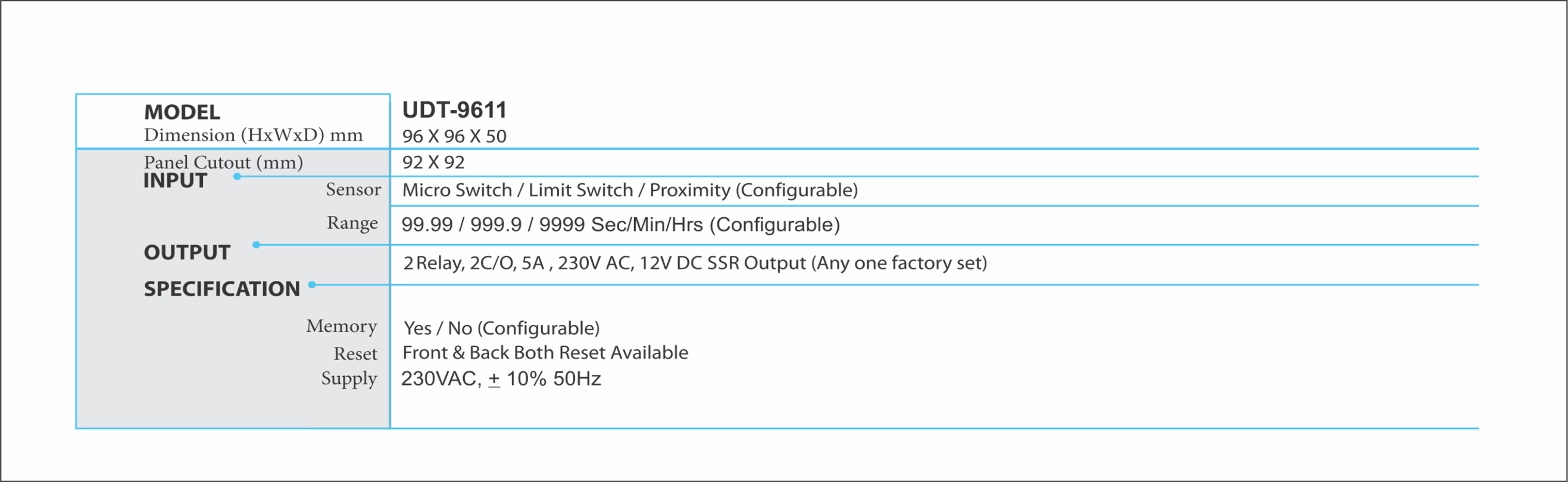This screenshot has width=1568, height=482.
Task: Click the 230VAC 50Hz supply value
Action: coord(501,379)
